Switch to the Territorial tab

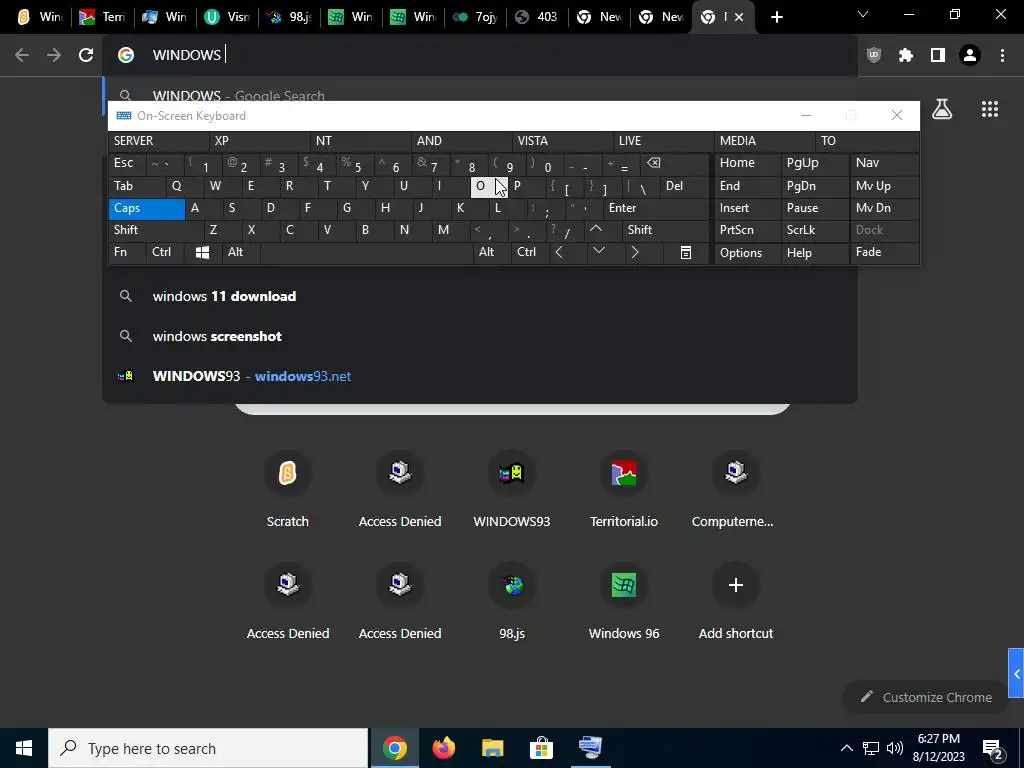(x=104, y=17)
